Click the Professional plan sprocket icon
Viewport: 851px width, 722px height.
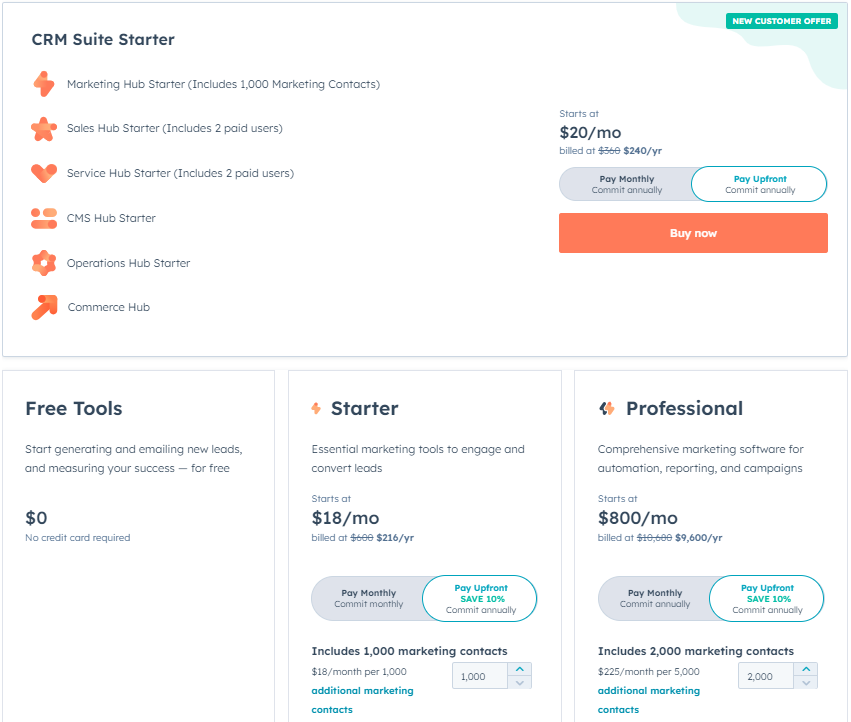(x=606, y=408)
